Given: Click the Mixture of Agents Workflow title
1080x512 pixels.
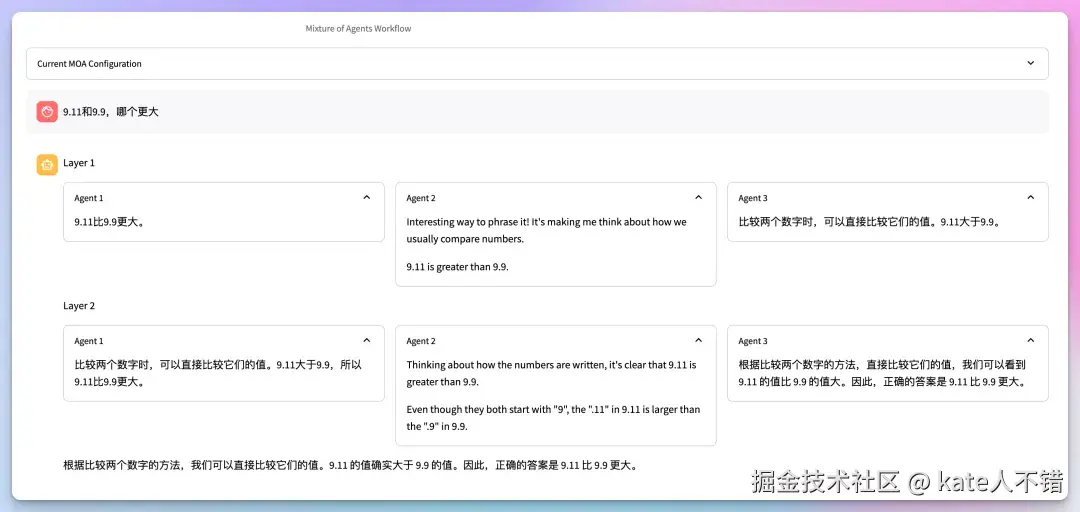Looking at the screenshot, I should coord(358,29).
